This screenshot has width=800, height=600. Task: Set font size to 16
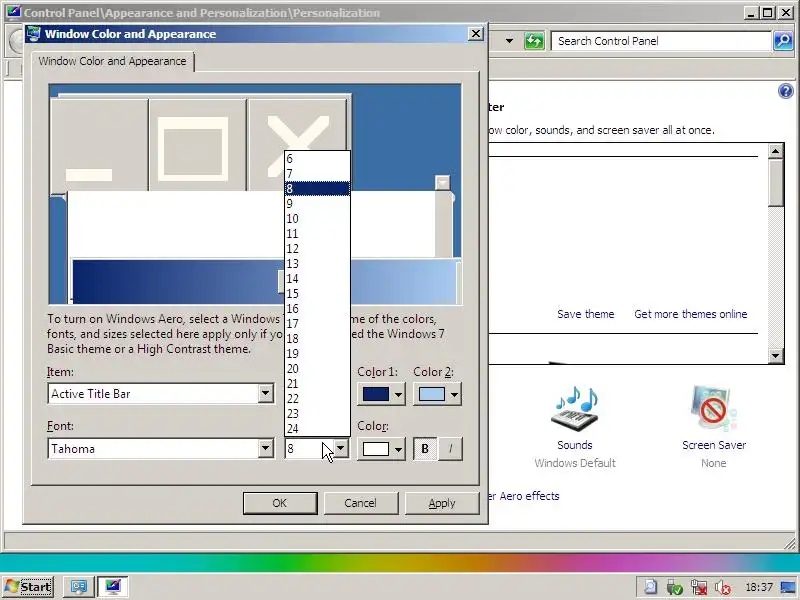317,309
